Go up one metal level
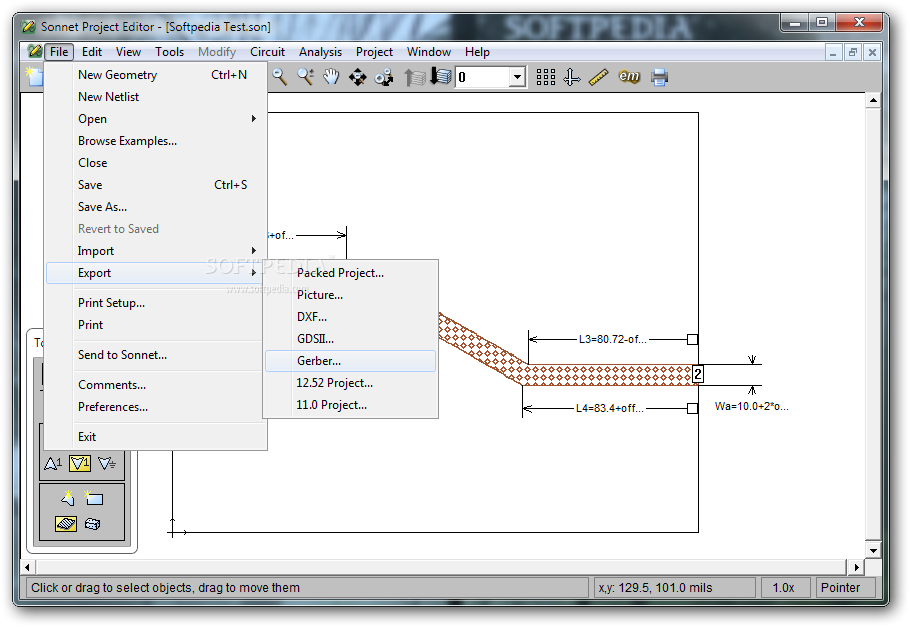 pyautogui.click(x=414, y=77)
